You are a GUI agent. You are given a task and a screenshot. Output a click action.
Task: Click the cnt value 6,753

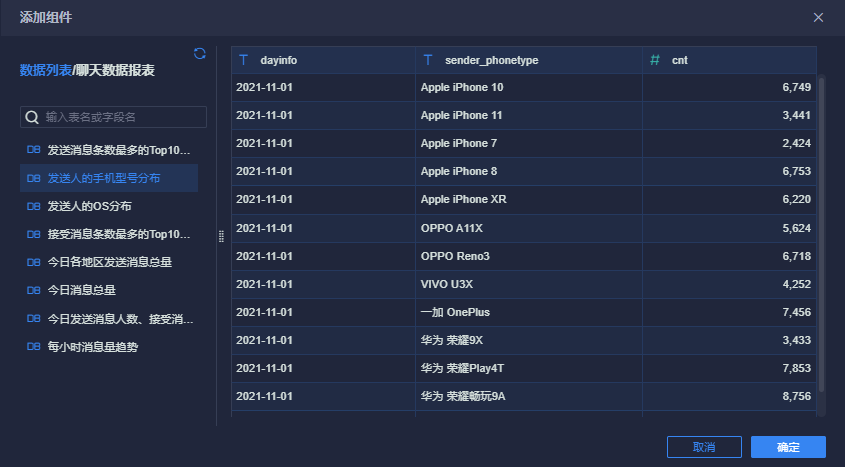click(x=796, y=171)
